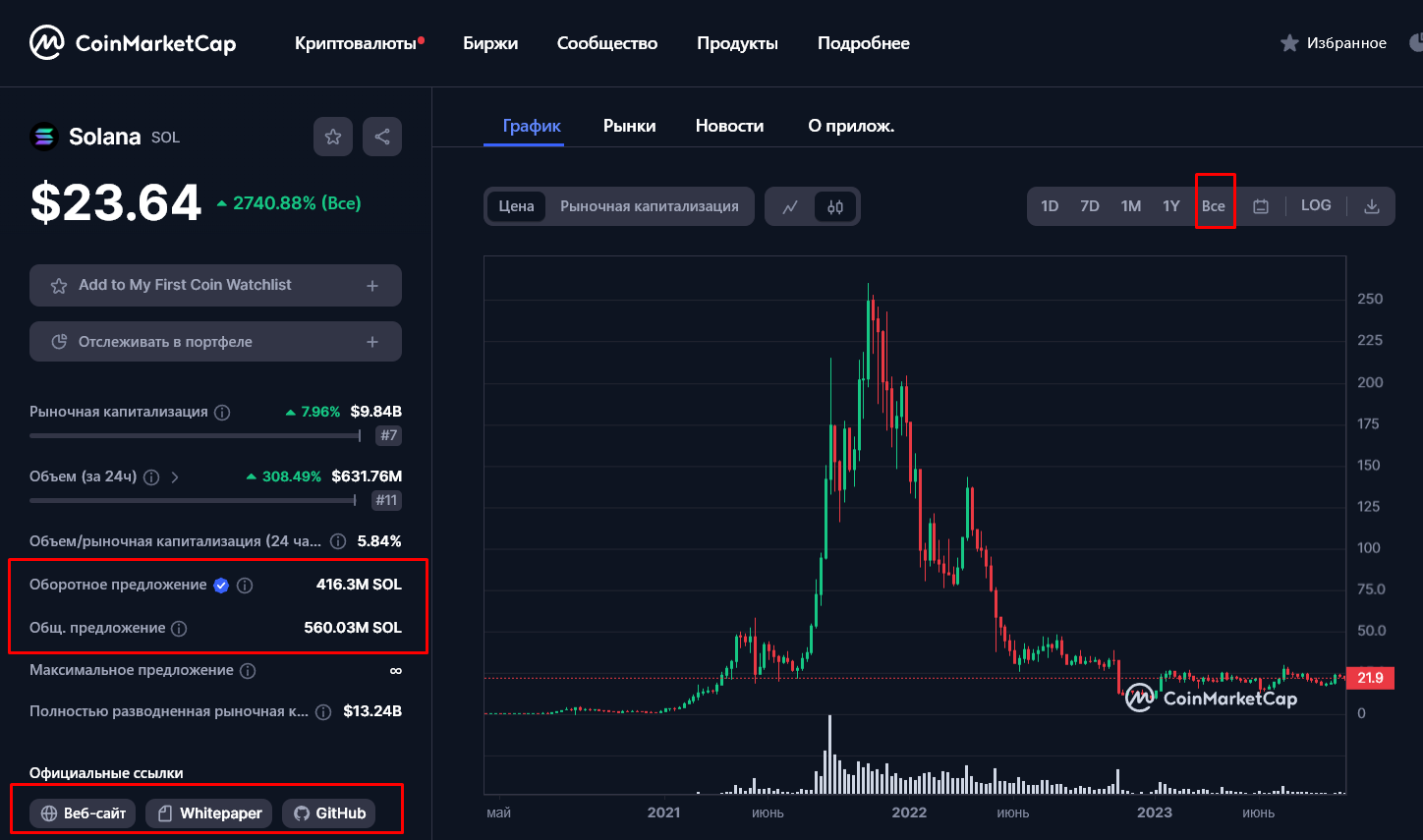
Task: Show info for Общ. предложение
Action: pos(179,629)
